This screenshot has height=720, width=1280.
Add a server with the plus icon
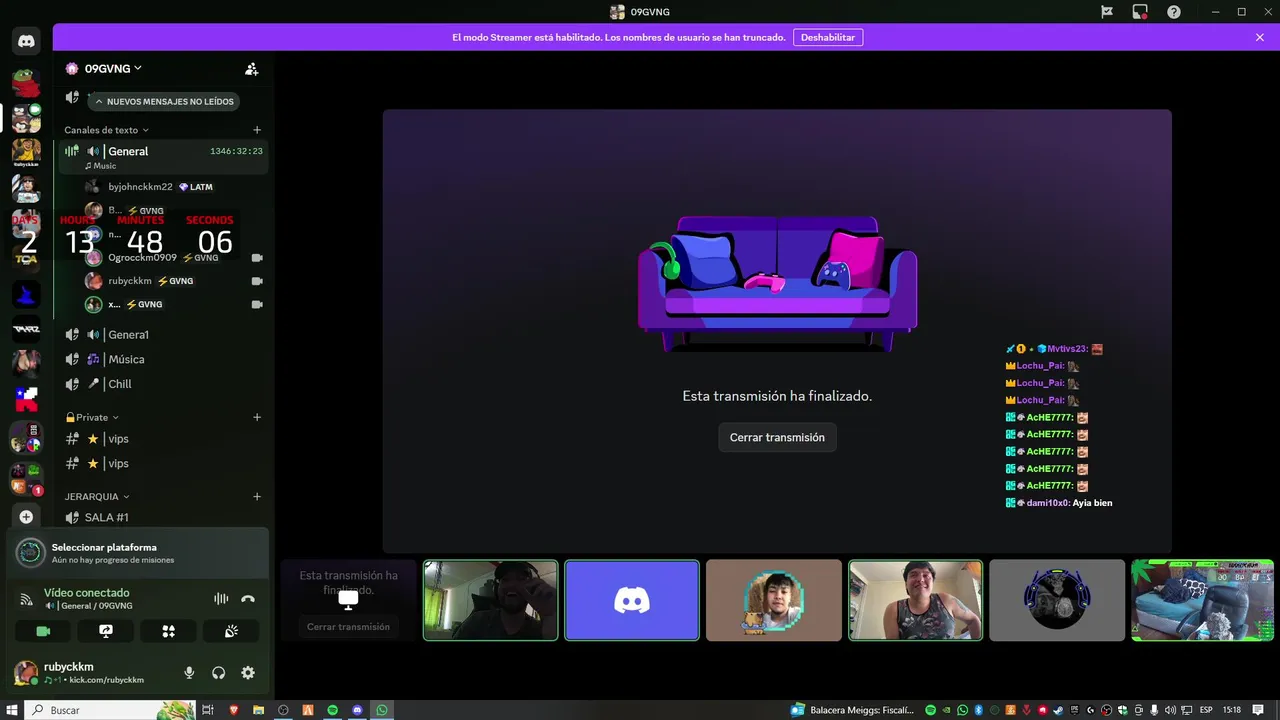click(x=26, y=517)
